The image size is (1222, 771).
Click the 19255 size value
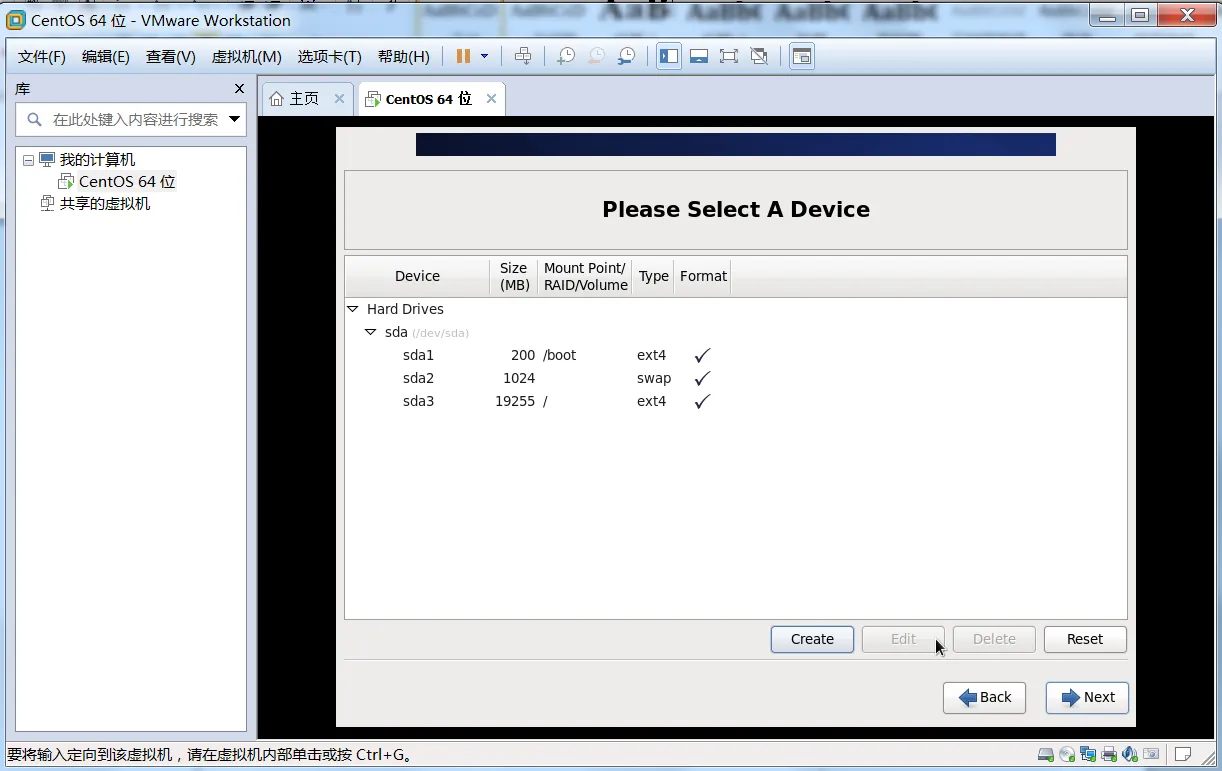point(515,401)
